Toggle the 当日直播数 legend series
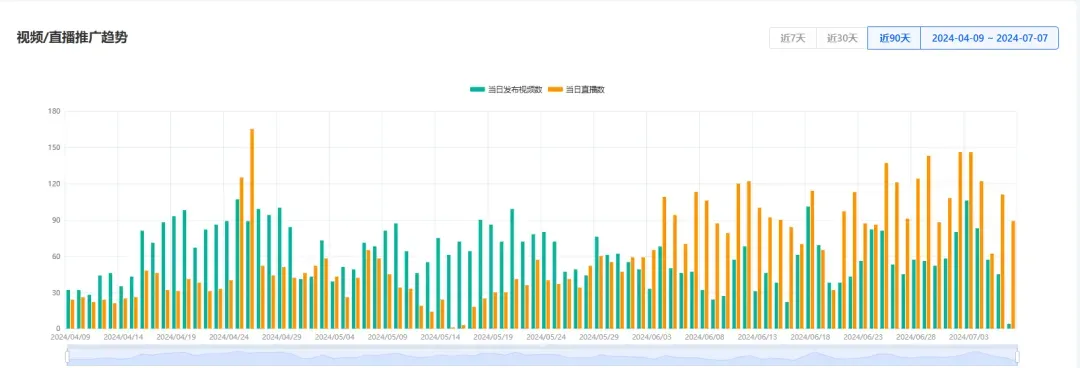 coord(577,90)
